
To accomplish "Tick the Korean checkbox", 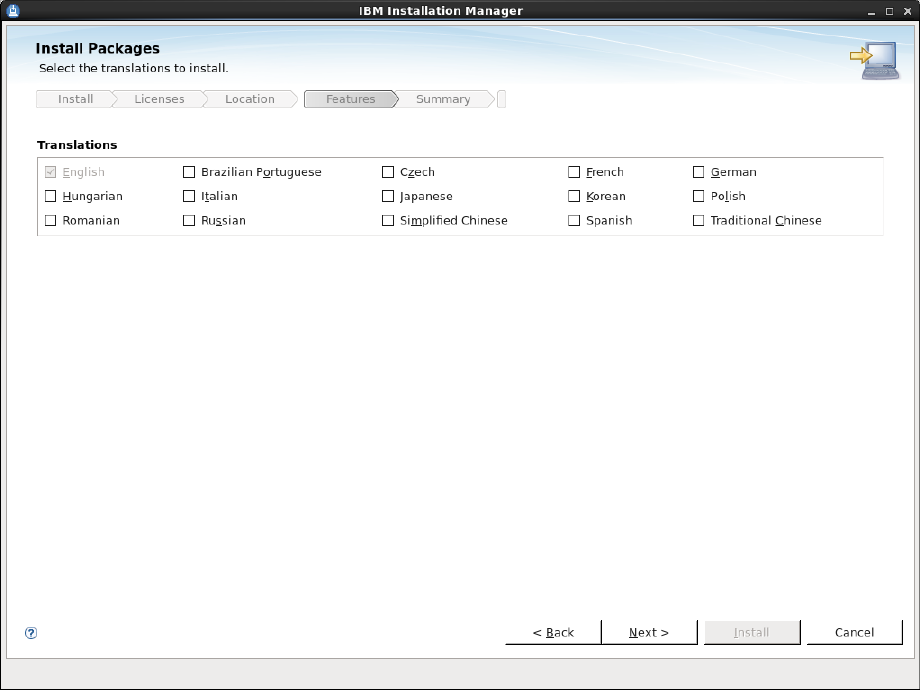I will [574, 196].
